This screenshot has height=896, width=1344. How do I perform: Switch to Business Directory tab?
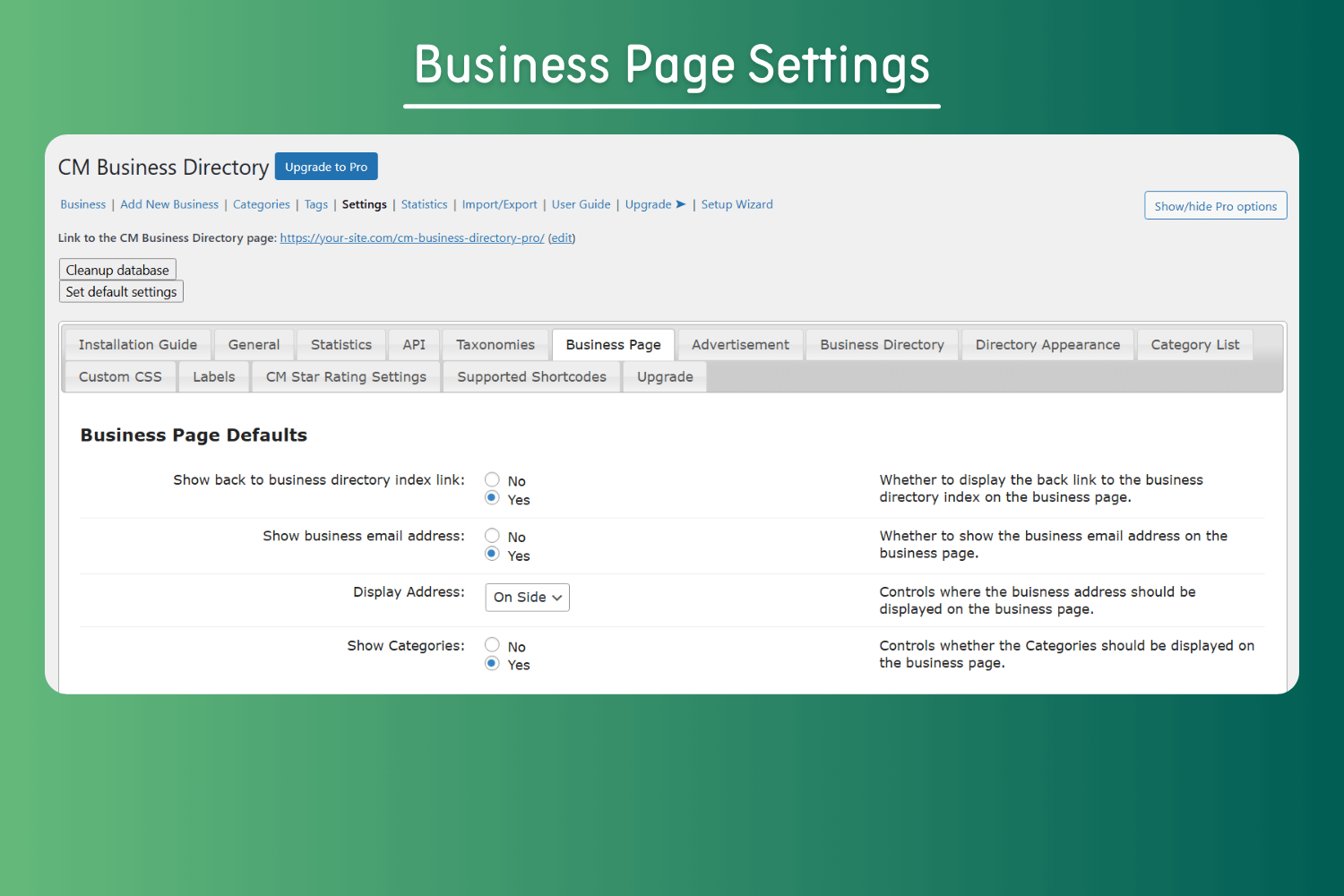pyautogui.click(x=883, y=345)
